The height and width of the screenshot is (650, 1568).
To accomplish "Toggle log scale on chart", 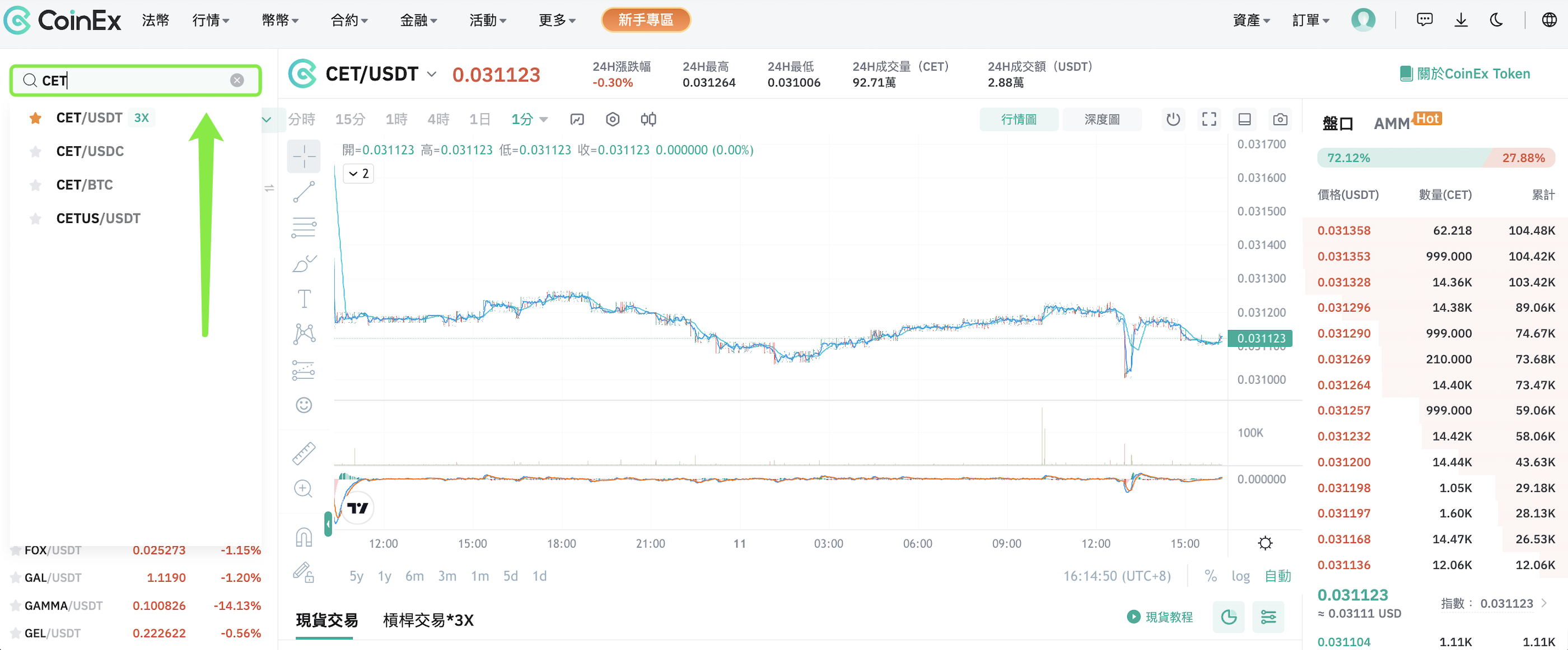I will [x=1240, y=575].
